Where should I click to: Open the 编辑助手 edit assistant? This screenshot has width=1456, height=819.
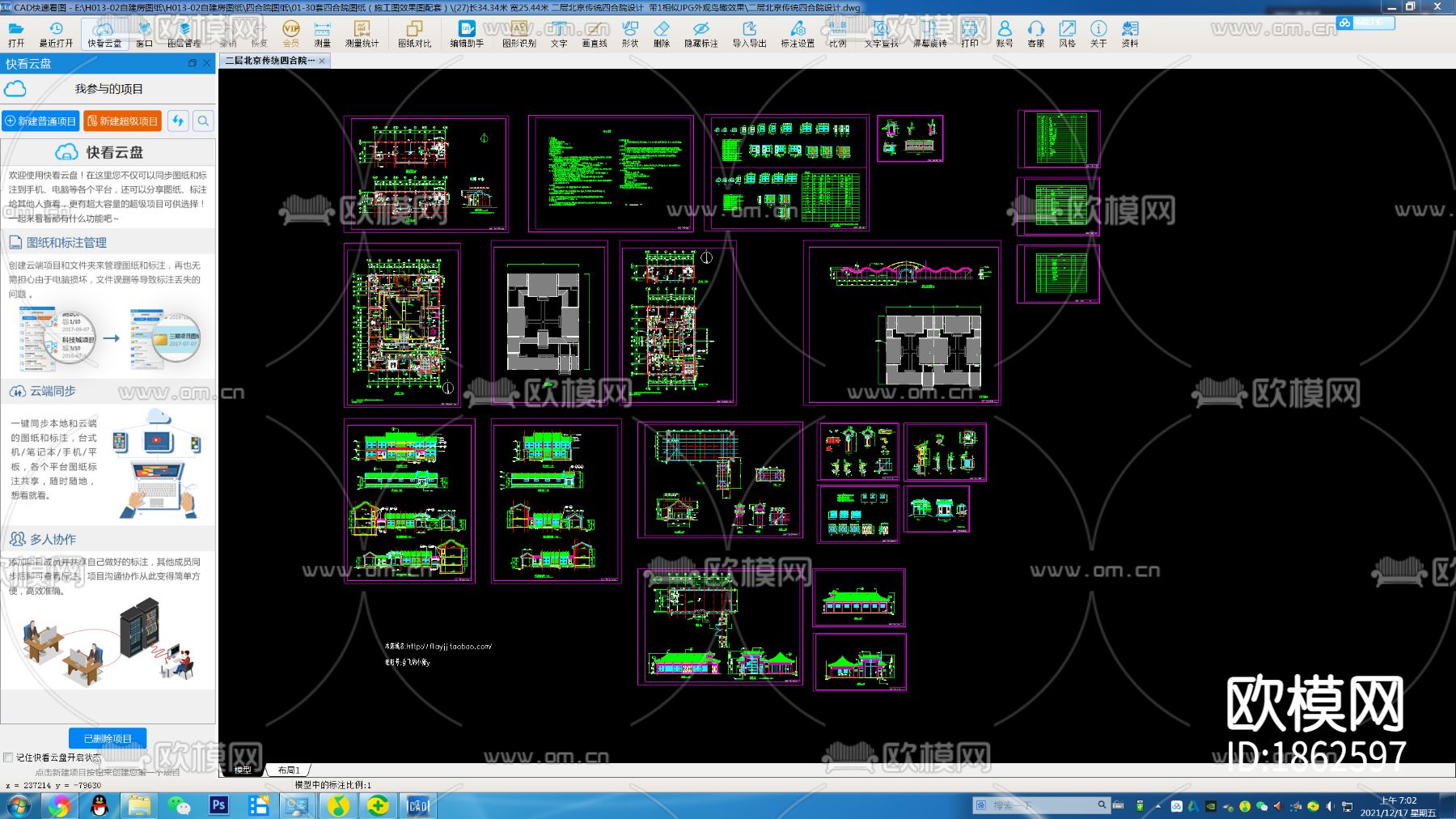[467, 34]
